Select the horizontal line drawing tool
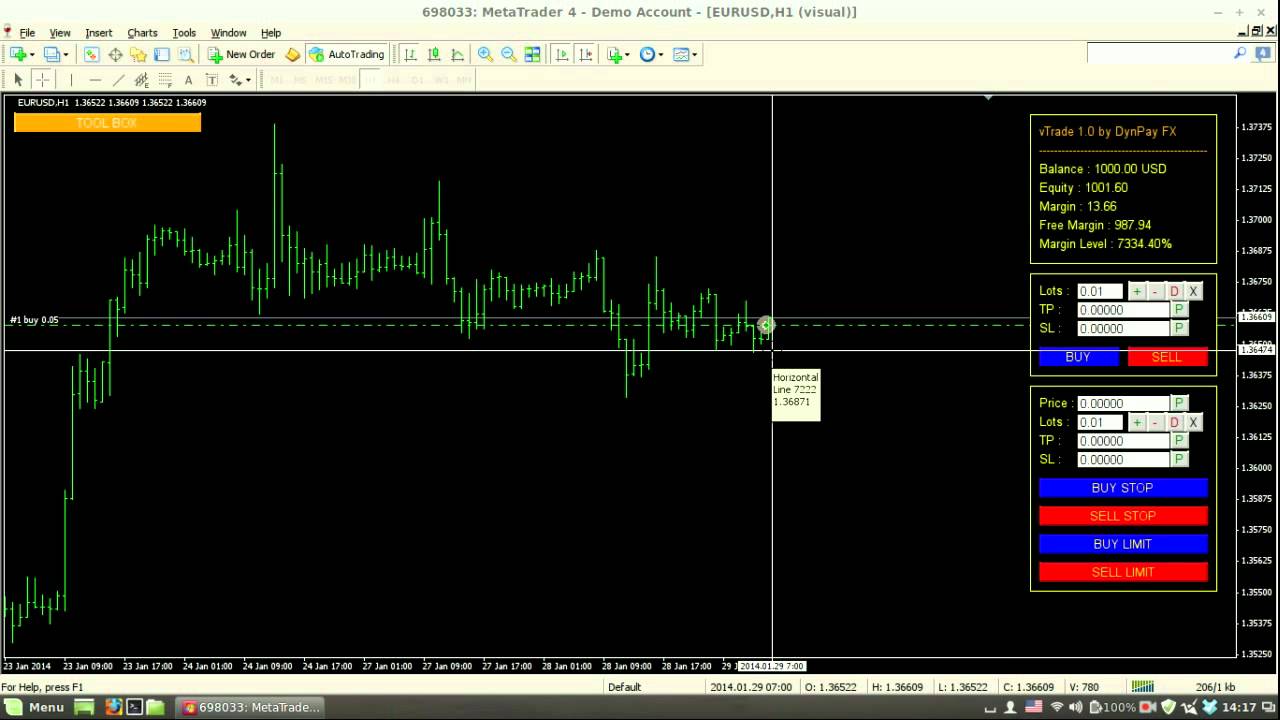Screen dimensions: 1280x720 pyautogui.click(x=95, y=79)
